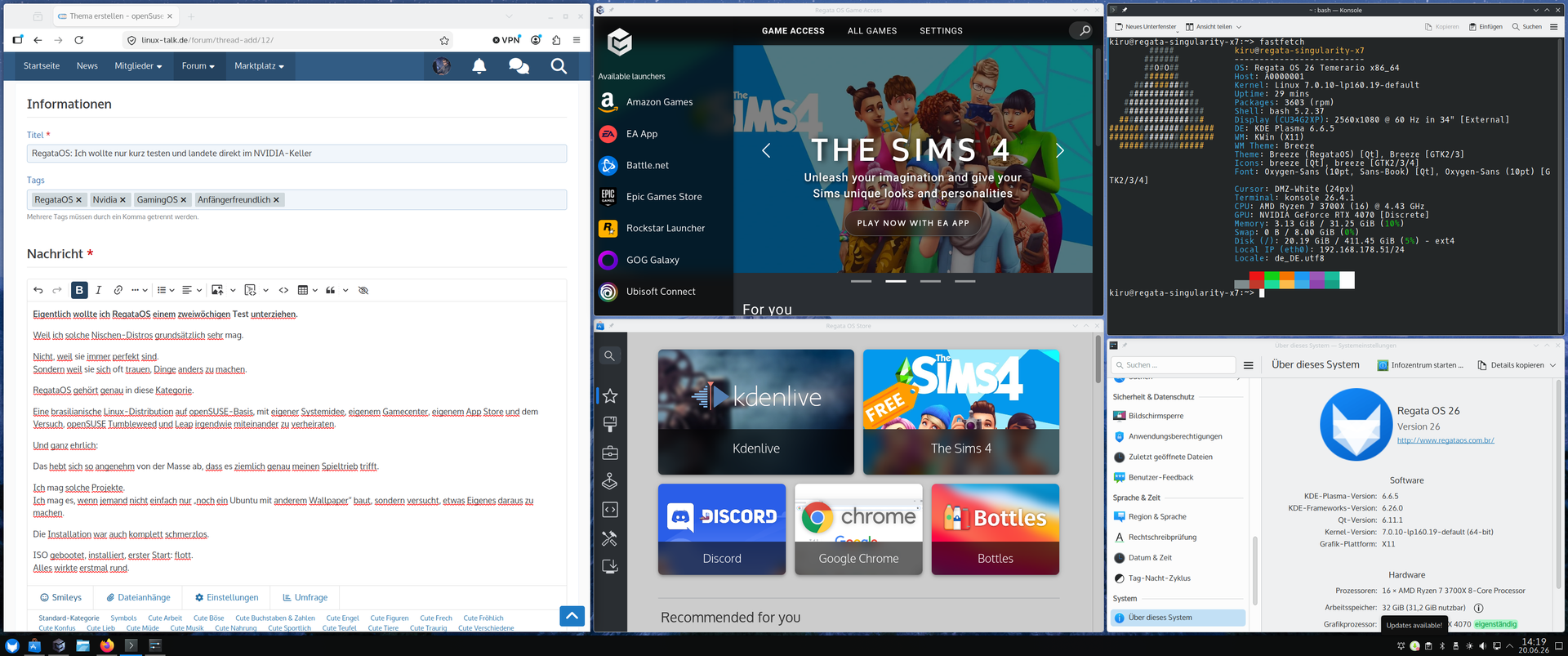Open the forum notifications bell
1568x656 pixels.
click(479, 66)
